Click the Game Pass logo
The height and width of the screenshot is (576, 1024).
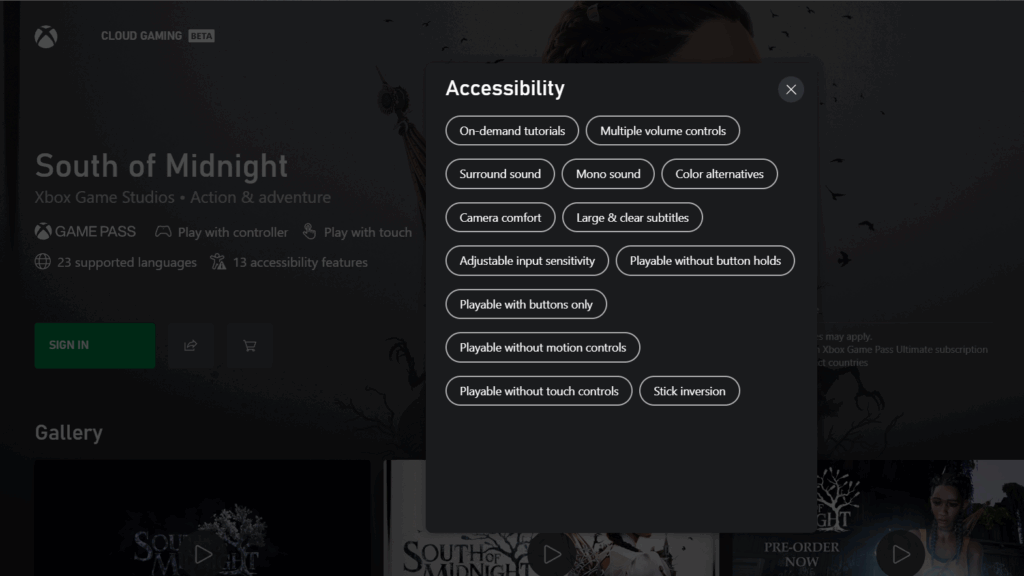85,231
